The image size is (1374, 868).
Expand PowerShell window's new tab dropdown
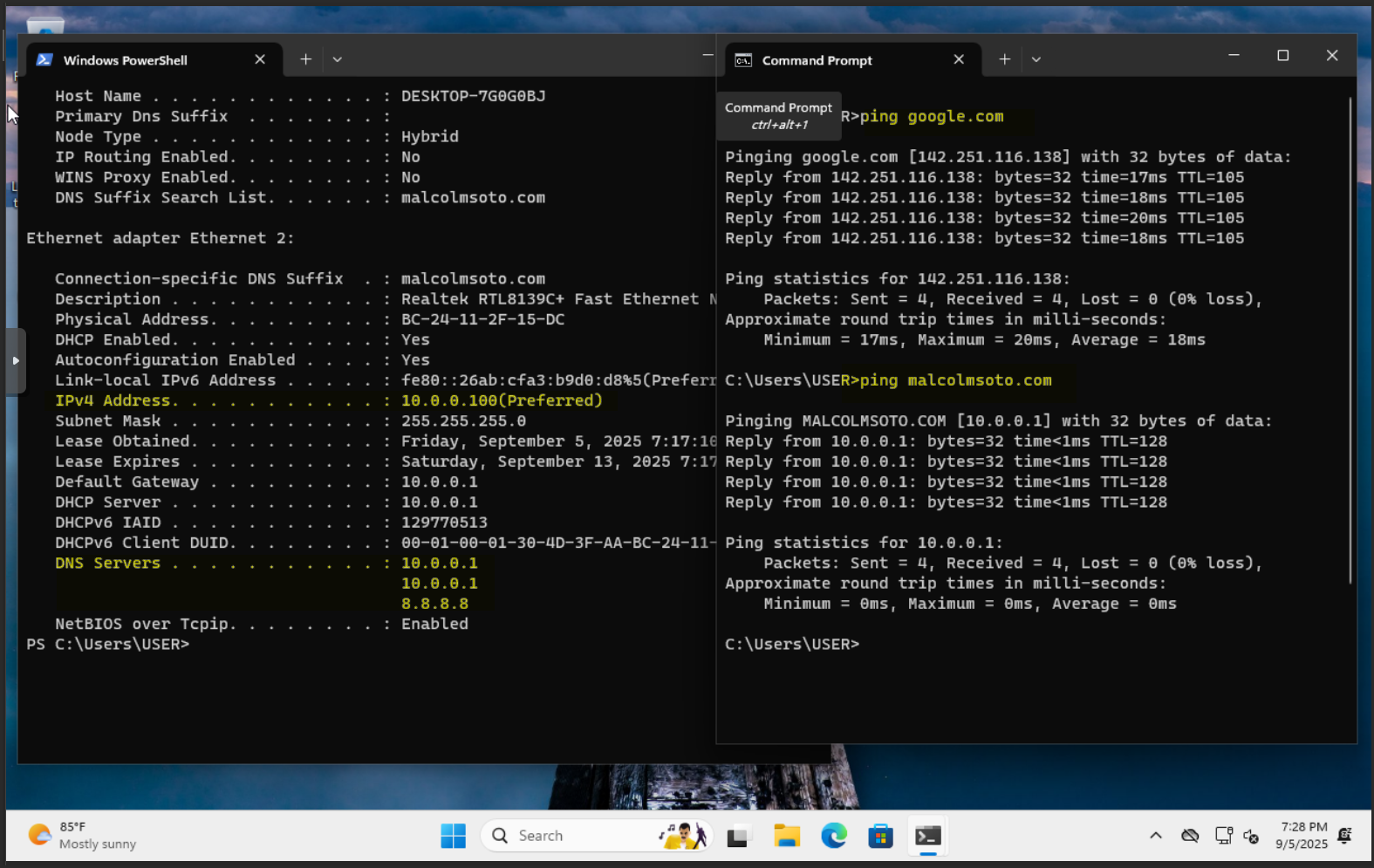click(338, 59)
